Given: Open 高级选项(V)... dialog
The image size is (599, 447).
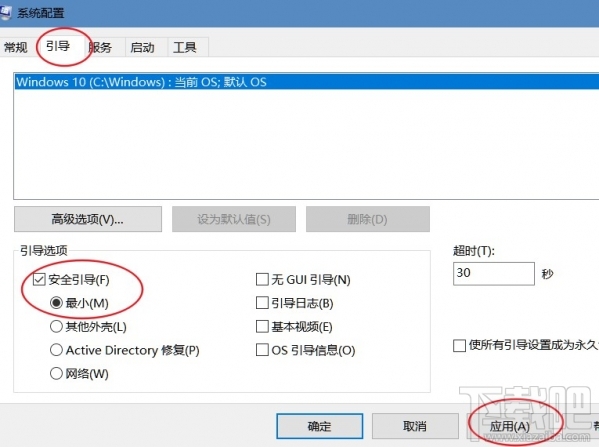Looking at the screenshot, I should coord(88,219).
